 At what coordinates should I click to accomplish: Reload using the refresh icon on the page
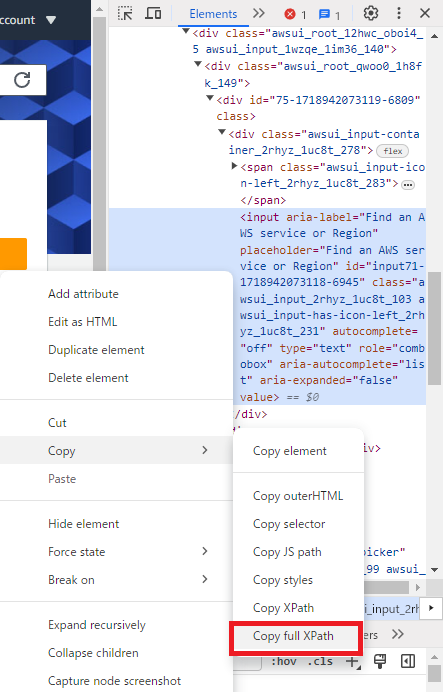[x=22, y=80]
